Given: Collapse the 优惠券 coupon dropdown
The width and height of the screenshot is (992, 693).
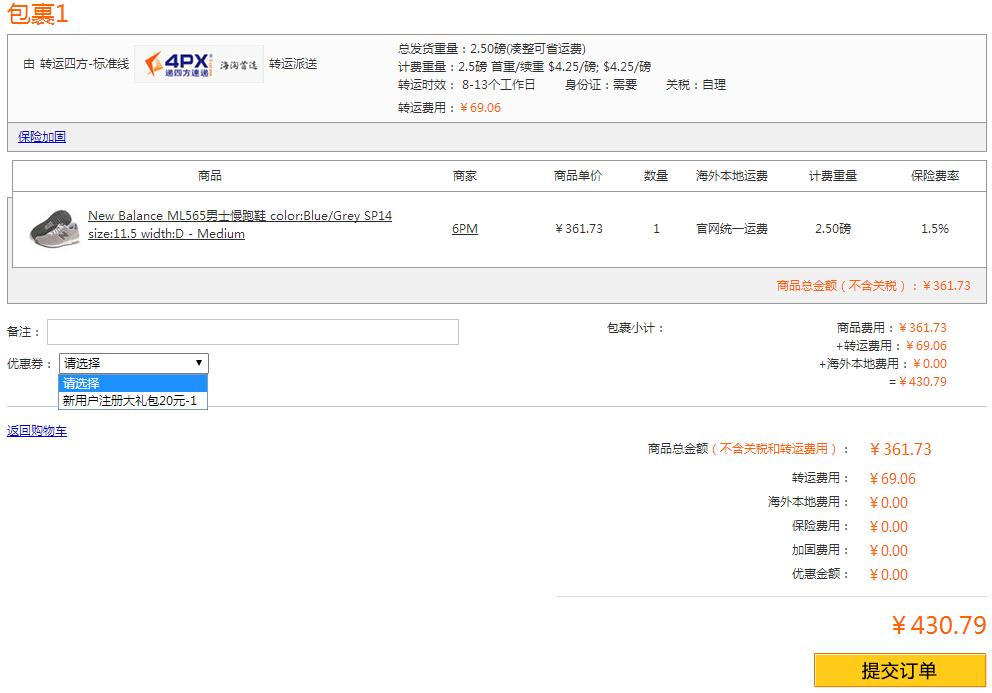Looking at the screenshot, I should [133, 363].
